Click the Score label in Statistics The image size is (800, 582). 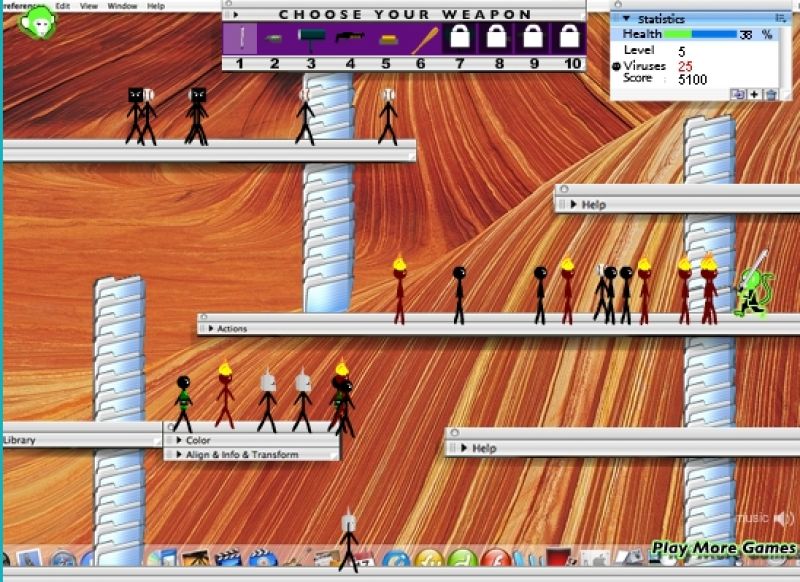(637, 78)
